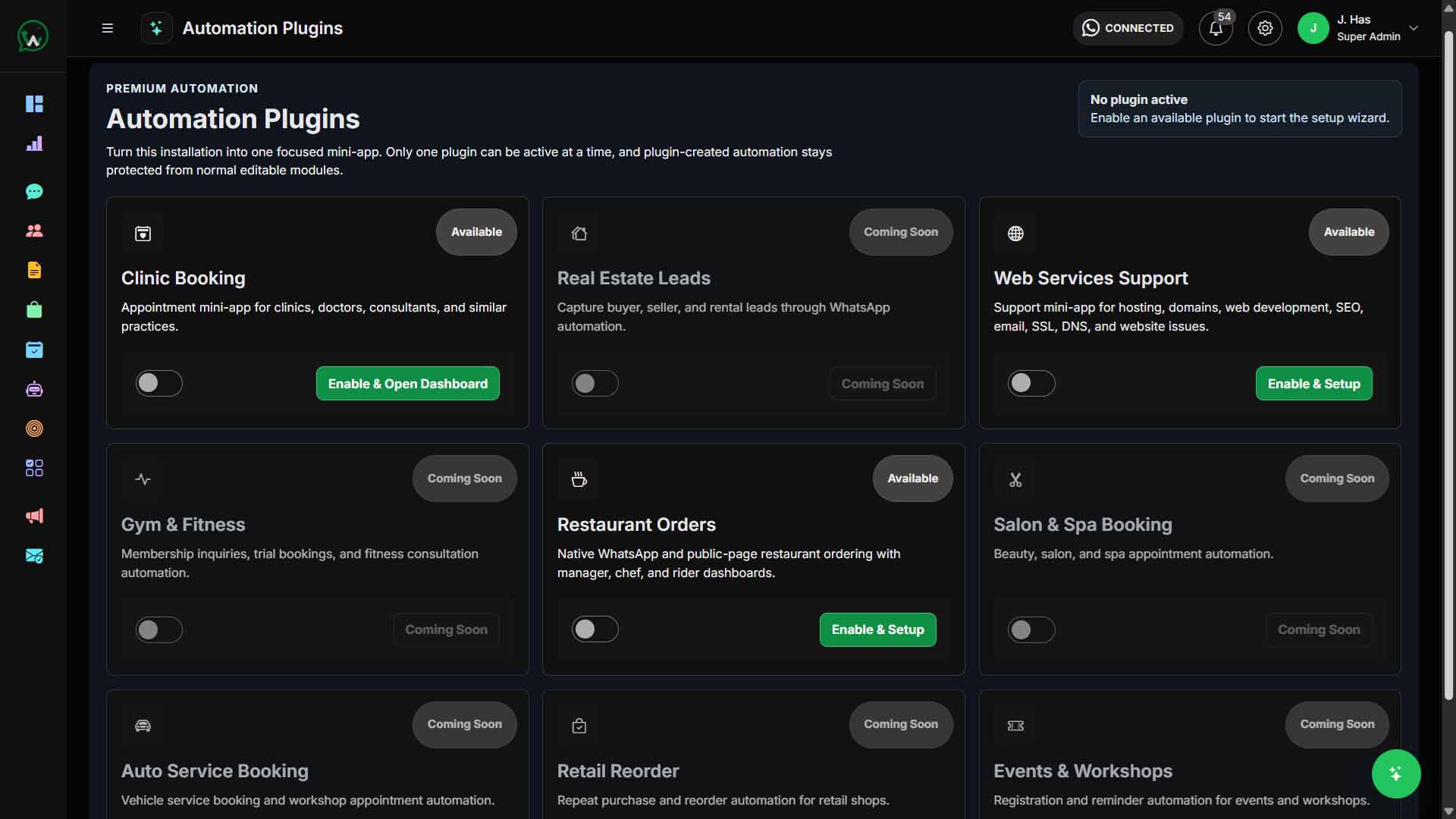
Task: Click the 'No plugin active' status text
Action: point(1139,99)
